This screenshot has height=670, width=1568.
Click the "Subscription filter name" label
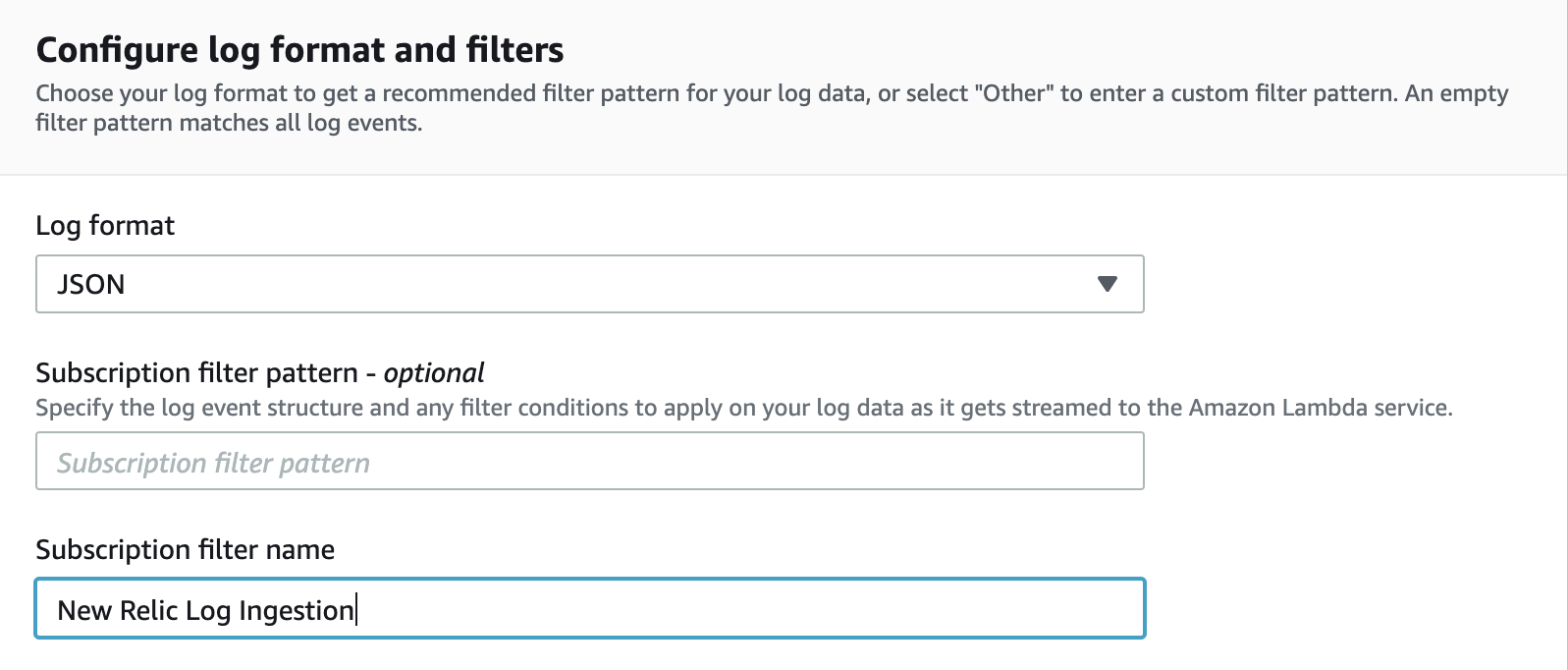[186, 549]
